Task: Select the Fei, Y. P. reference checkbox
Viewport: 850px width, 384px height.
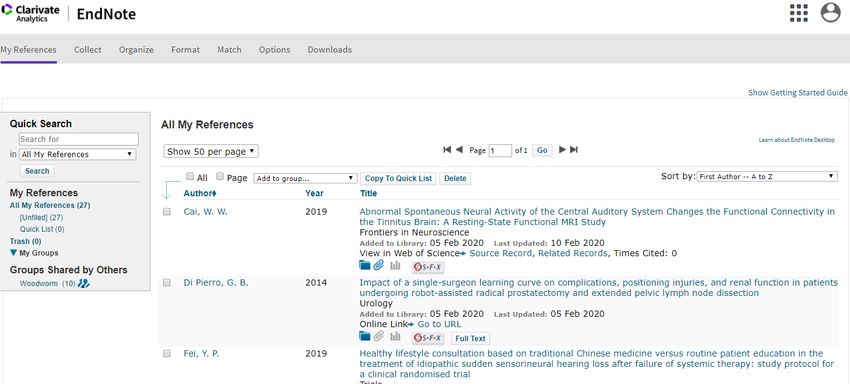Action: pyautogui.click(x=167, y=354)
